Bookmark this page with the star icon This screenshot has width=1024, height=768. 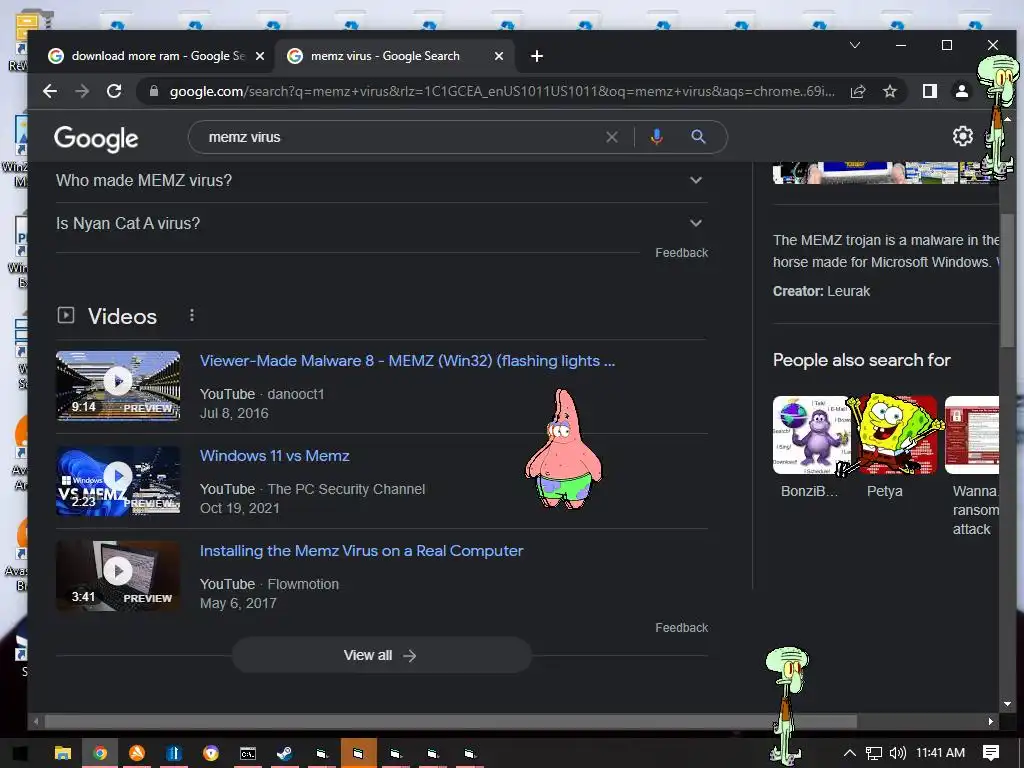[889, 91]
